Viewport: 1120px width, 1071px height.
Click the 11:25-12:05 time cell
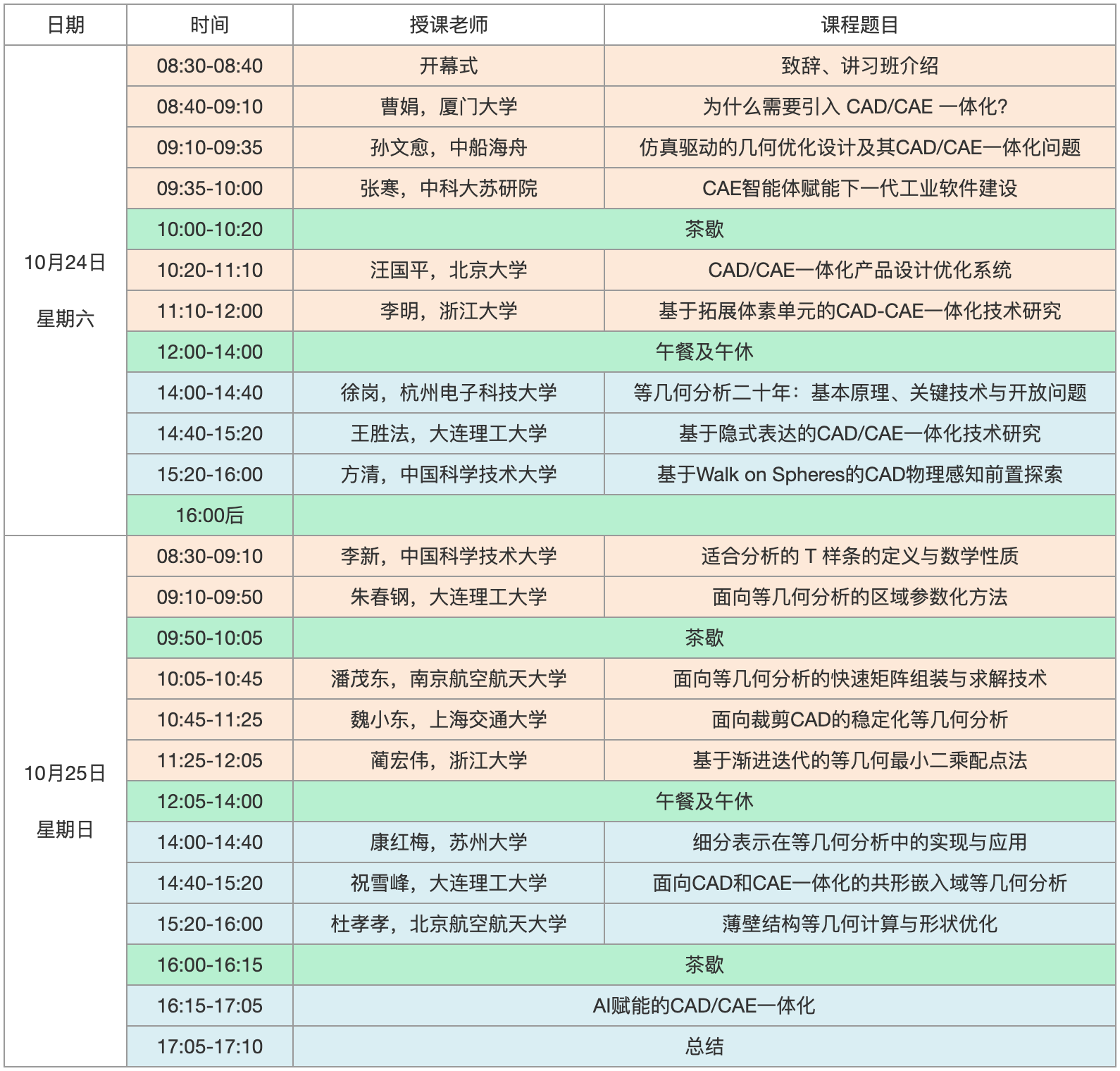coord(210,760)
